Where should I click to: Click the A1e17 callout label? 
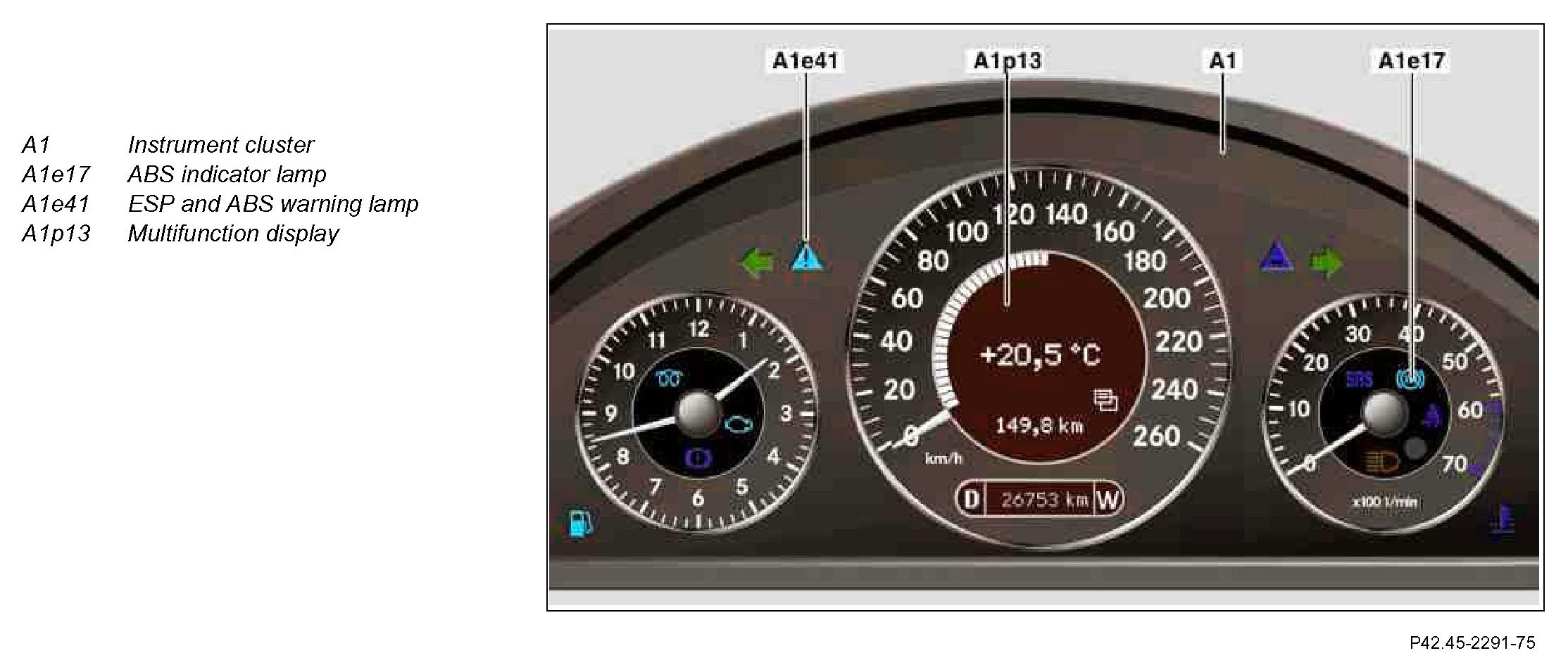[x=1412, y=61]
